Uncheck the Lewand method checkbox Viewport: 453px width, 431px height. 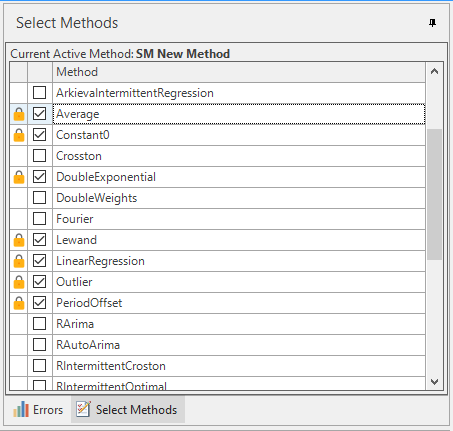point(40,240)
